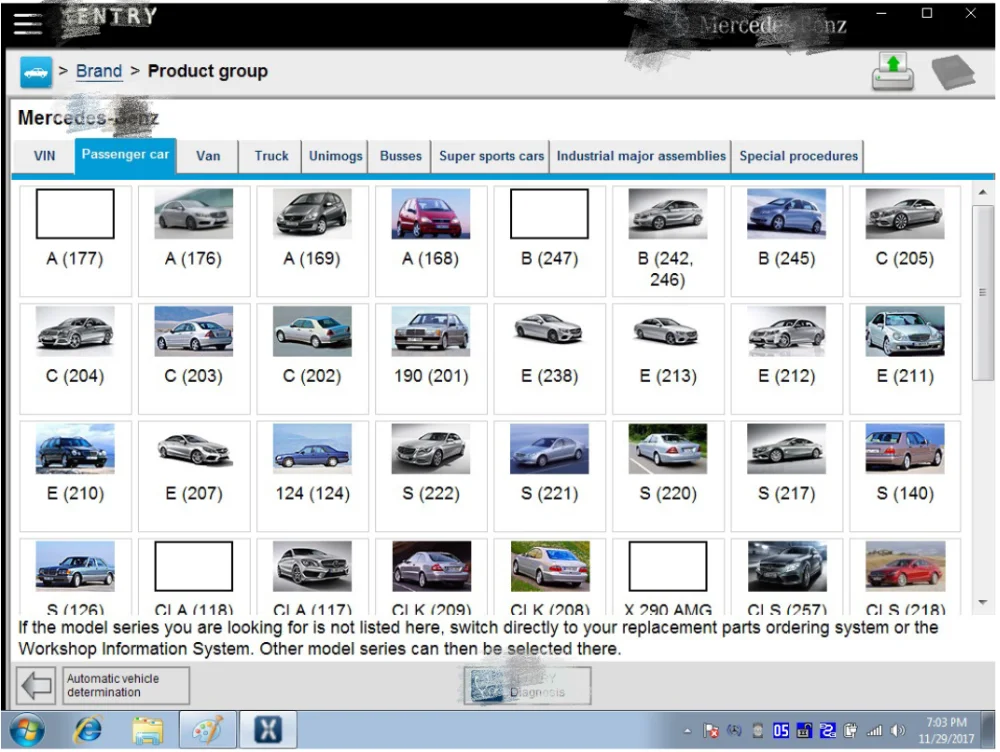Screen dimensions: 1000x752
Task: Select the blue B (245) car
Action: pyautogui.click(x=787, y=241)
